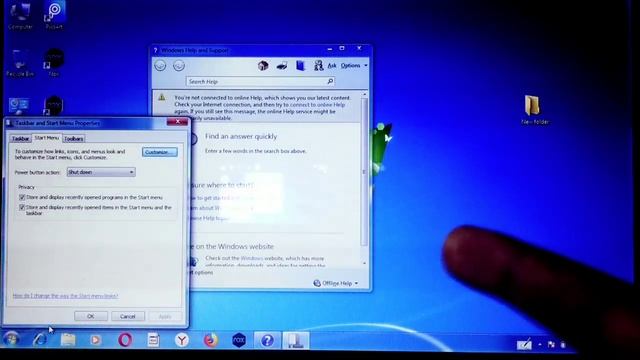Select the Start Menu tab

tap(47, 138)
